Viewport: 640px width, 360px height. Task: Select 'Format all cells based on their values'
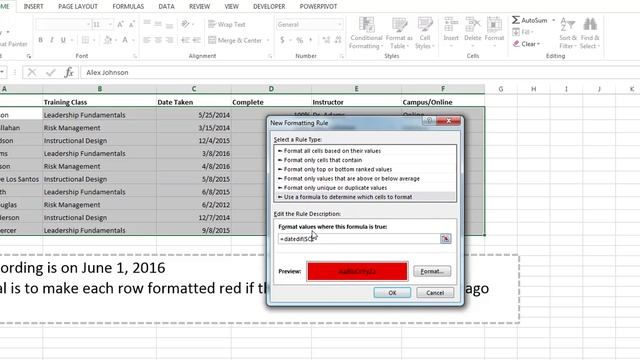click(x=365, y=151)
